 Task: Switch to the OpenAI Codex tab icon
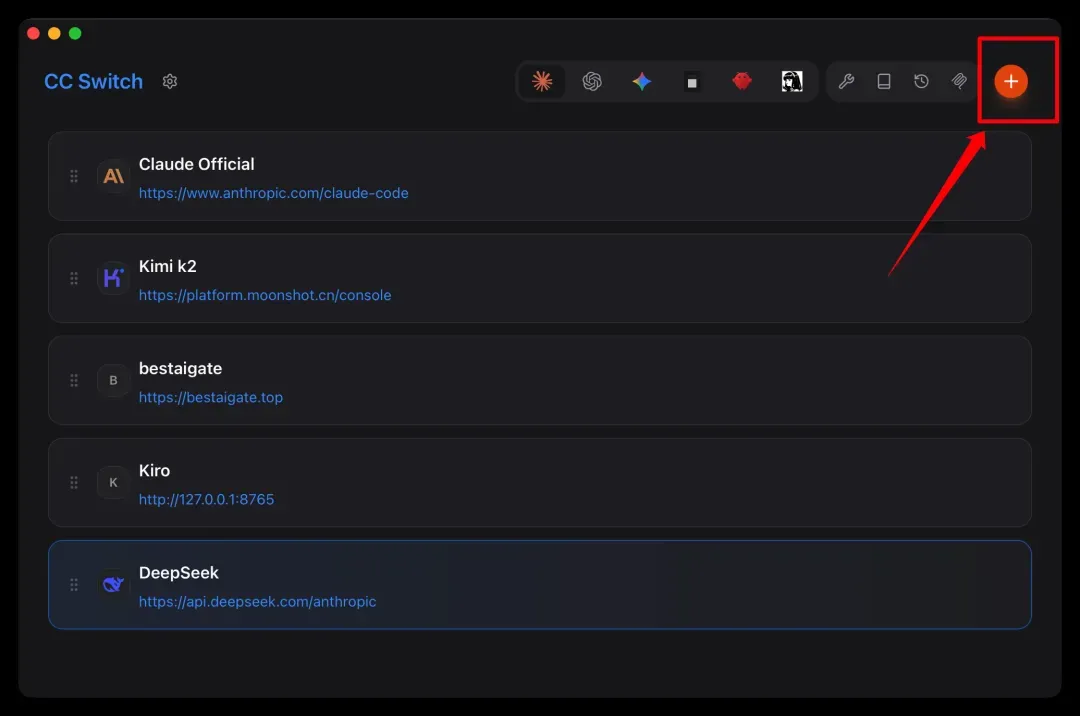pos(592,81)
